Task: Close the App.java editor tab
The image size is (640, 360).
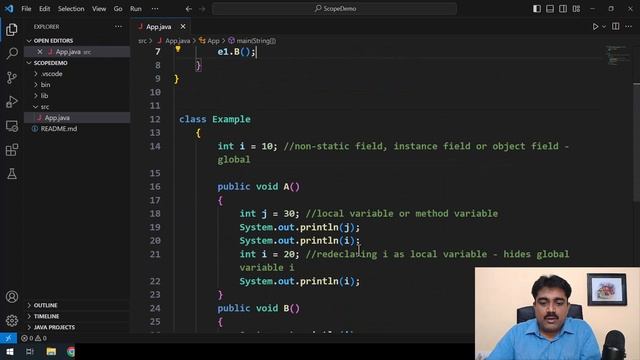Action: pos(183,27)
